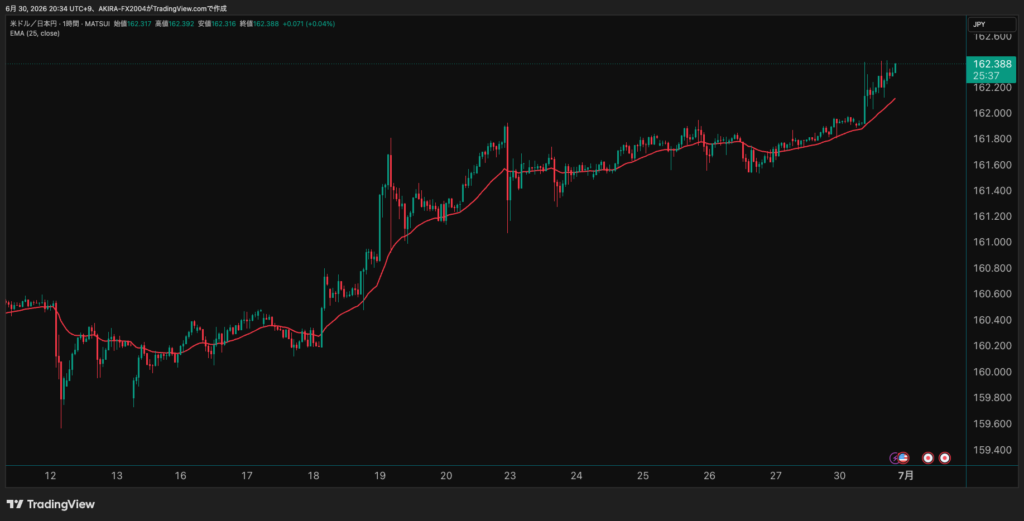Click the close value 162.388 in legend
The width and height of the screenshot is (1024, 521).
click(266, 24)
